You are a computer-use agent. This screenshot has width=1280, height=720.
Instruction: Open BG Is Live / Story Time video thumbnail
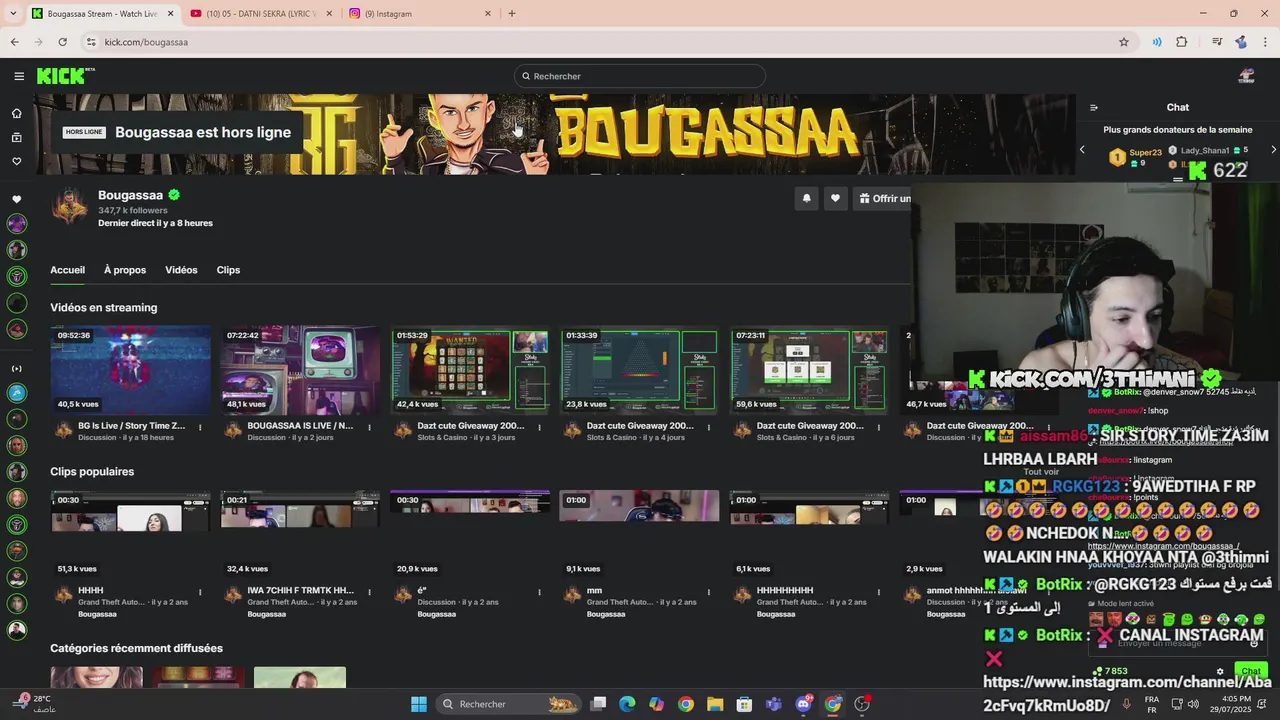131,370
